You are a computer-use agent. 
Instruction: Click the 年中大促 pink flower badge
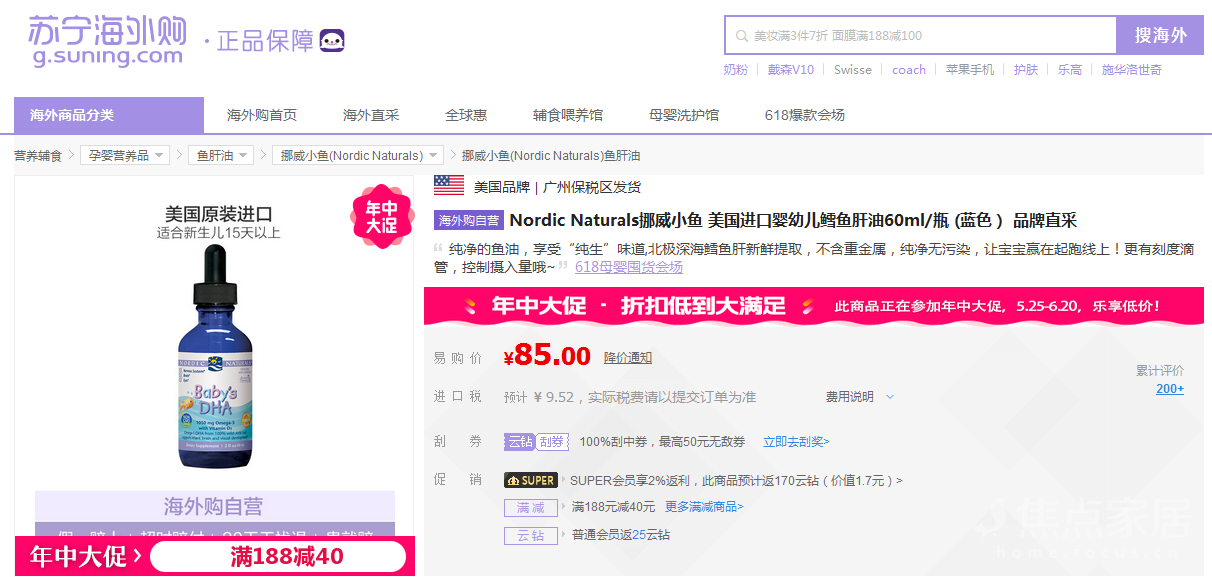[x=381, y=216]
